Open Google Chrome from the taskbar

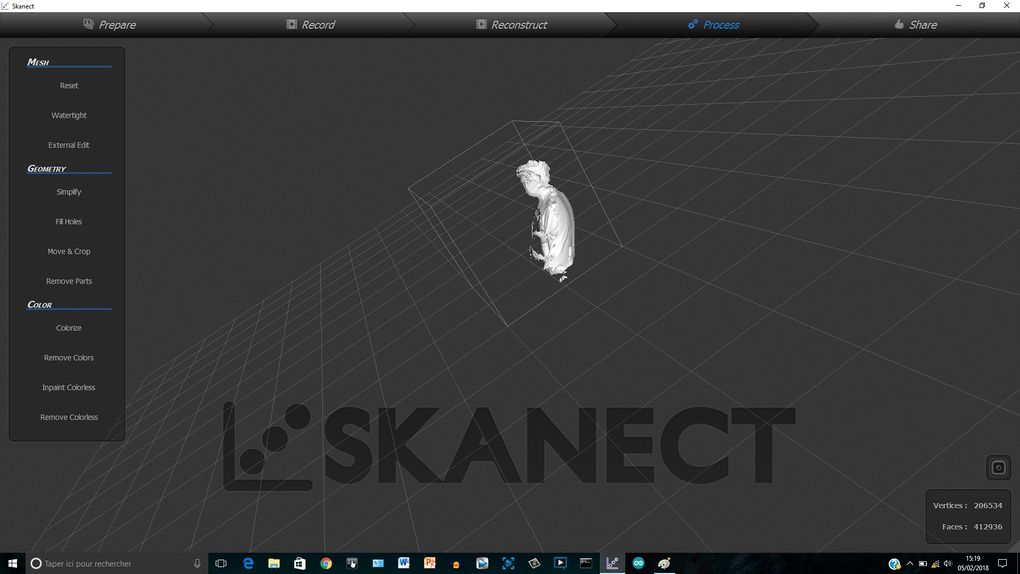click(x=326, y=564)
